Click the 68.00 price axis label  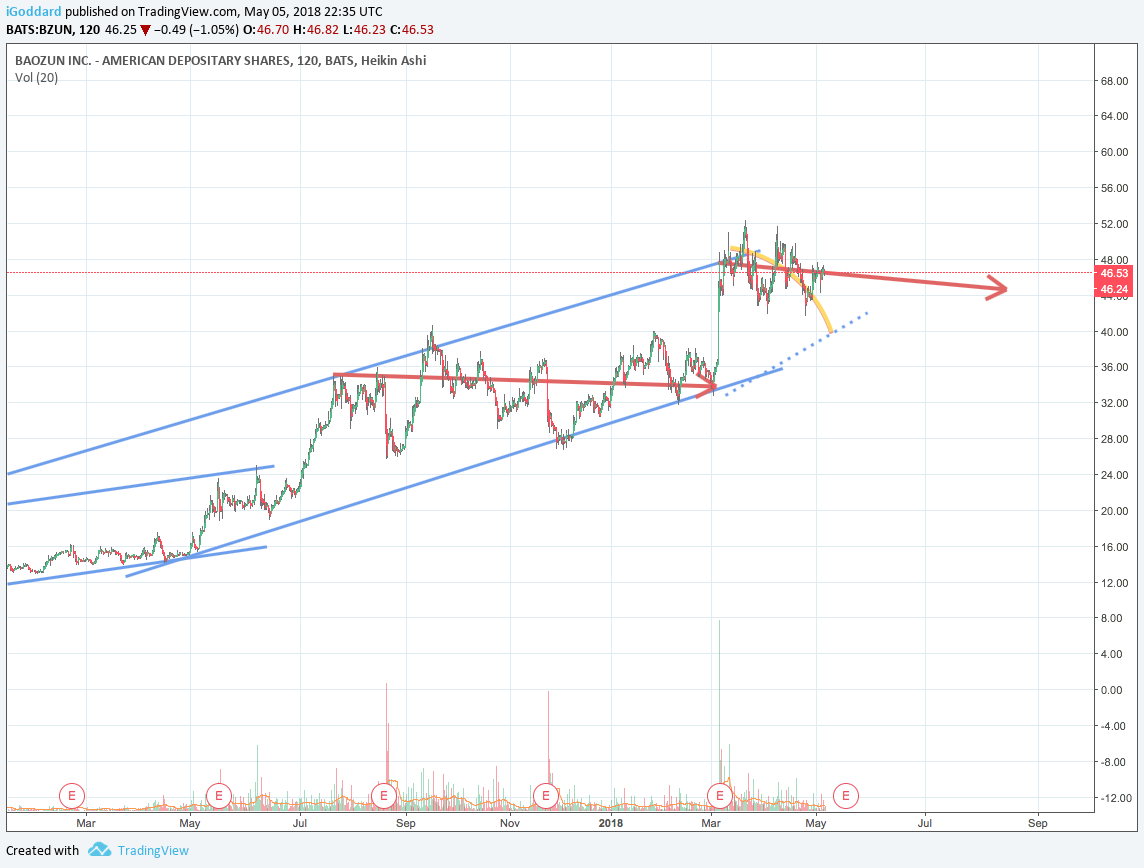click(x=1115, y=81)
